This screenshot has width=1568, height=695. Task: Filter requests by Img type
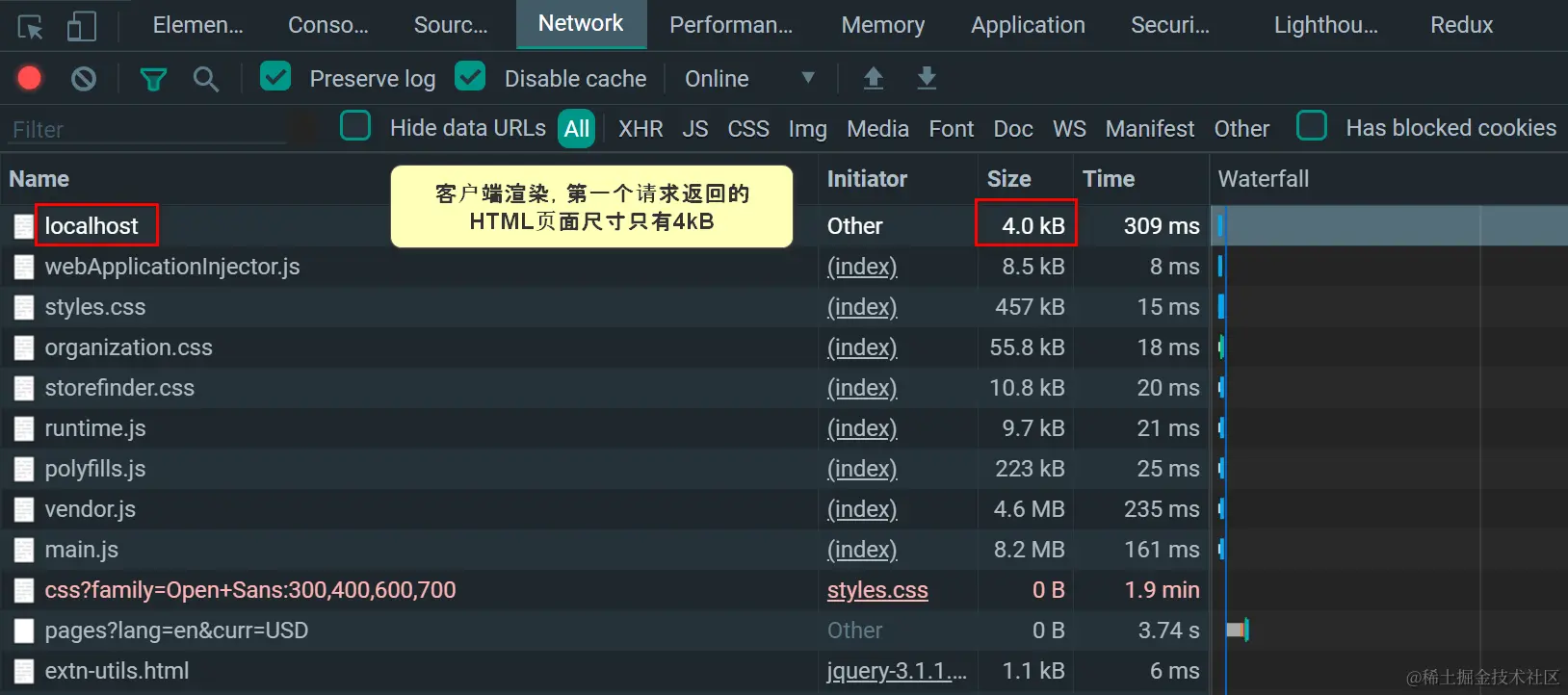(x=808, y=129)
